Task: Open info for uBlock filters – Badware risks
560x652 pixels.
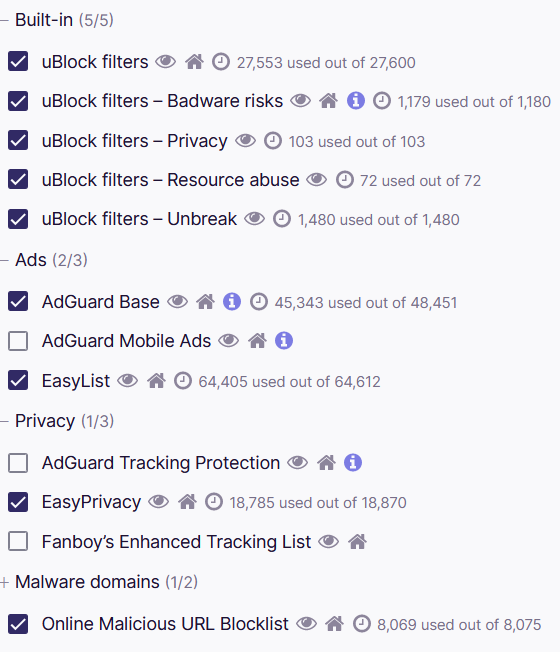Action: click(356, 101)
